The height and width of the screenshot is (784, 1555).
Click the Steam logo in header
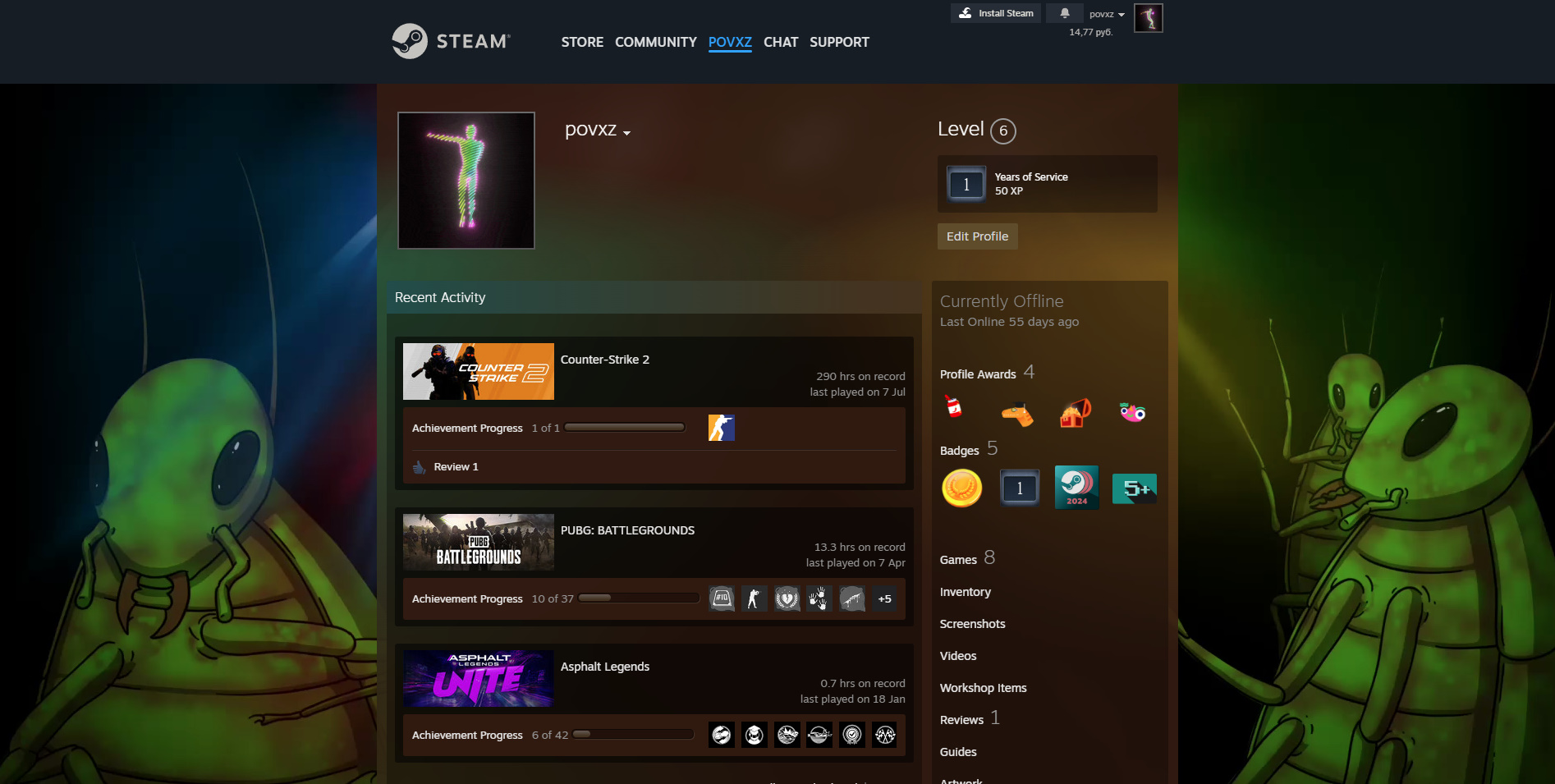[451, 41]
